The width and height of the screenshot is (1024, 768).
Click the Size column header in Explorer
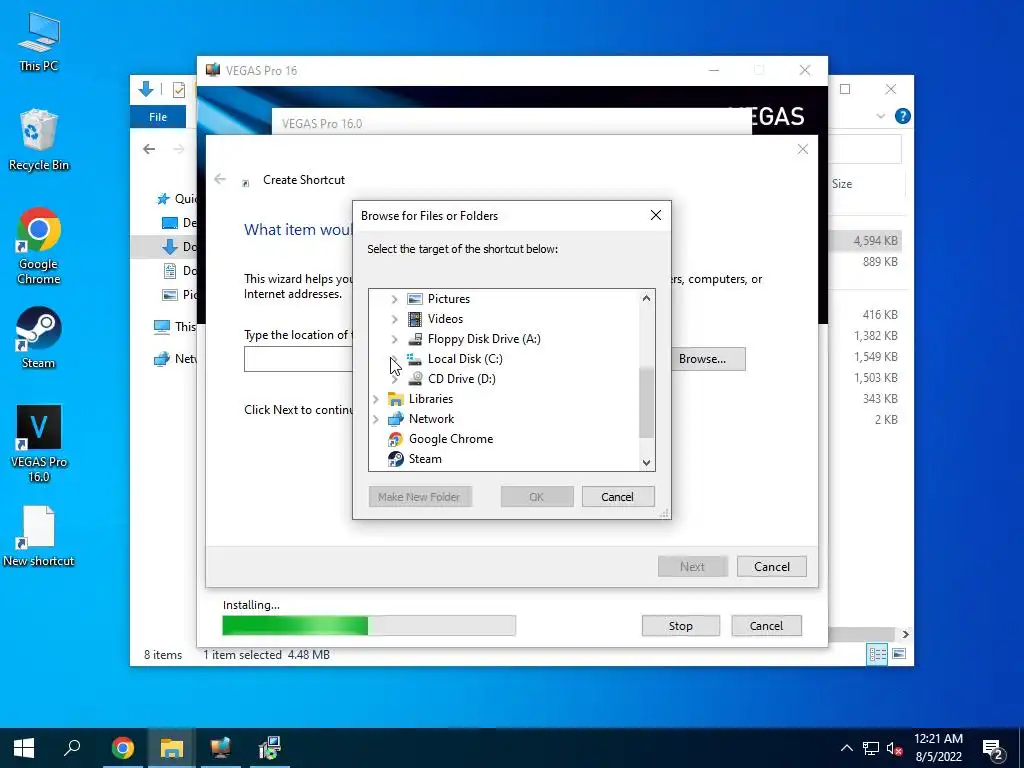[842, 184]
